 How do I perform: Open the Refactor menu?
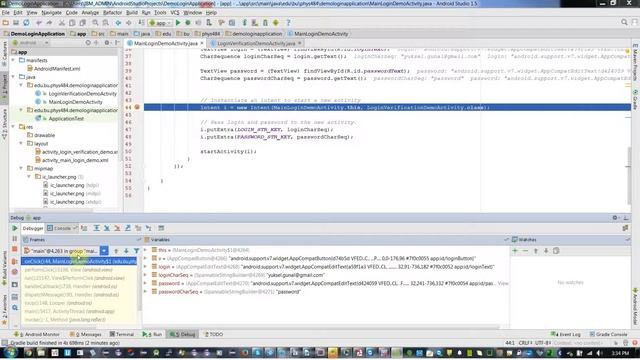click(x=112, y=13)
